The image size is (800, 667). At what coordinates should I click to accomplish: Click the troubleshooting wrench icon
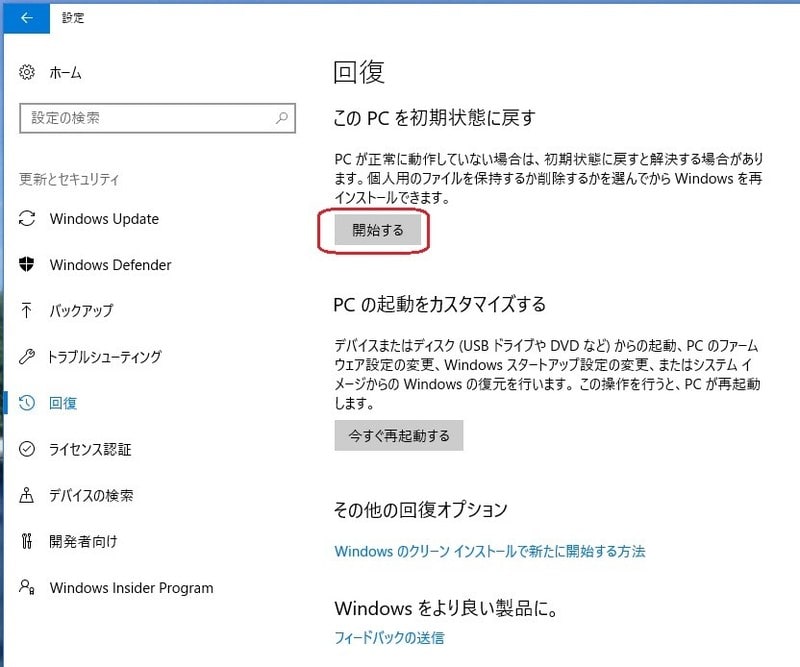pos(27,356)
